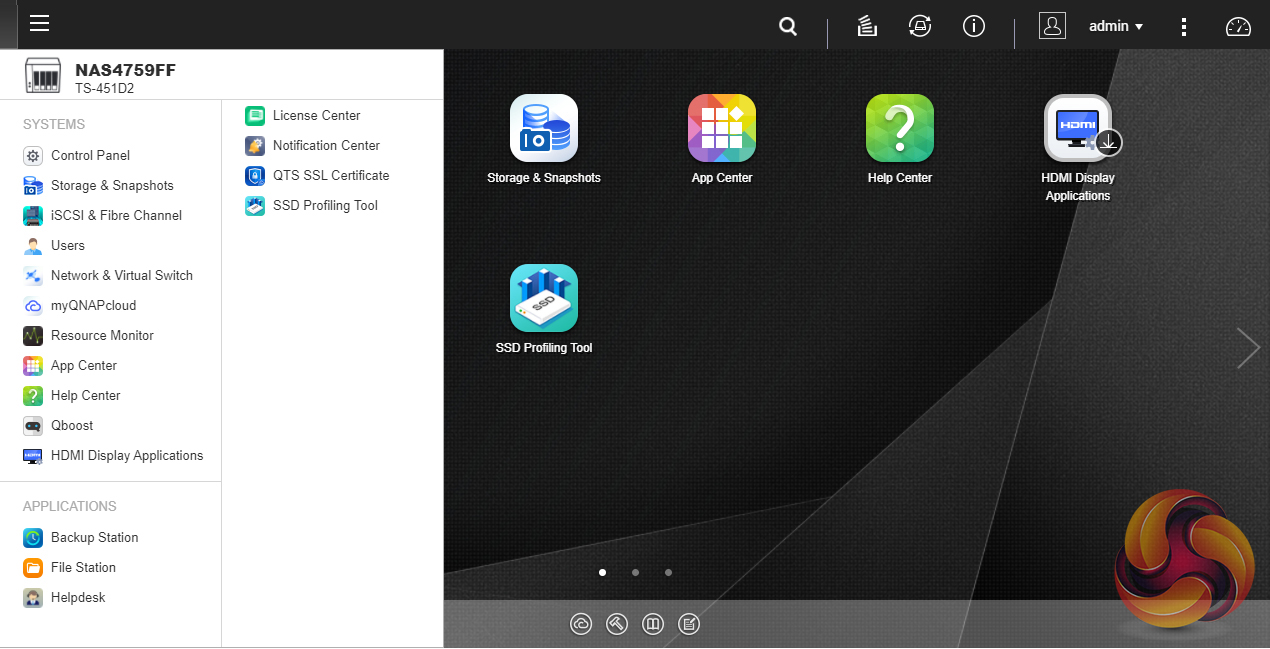Select the second desktop page dot

(635, 573)
